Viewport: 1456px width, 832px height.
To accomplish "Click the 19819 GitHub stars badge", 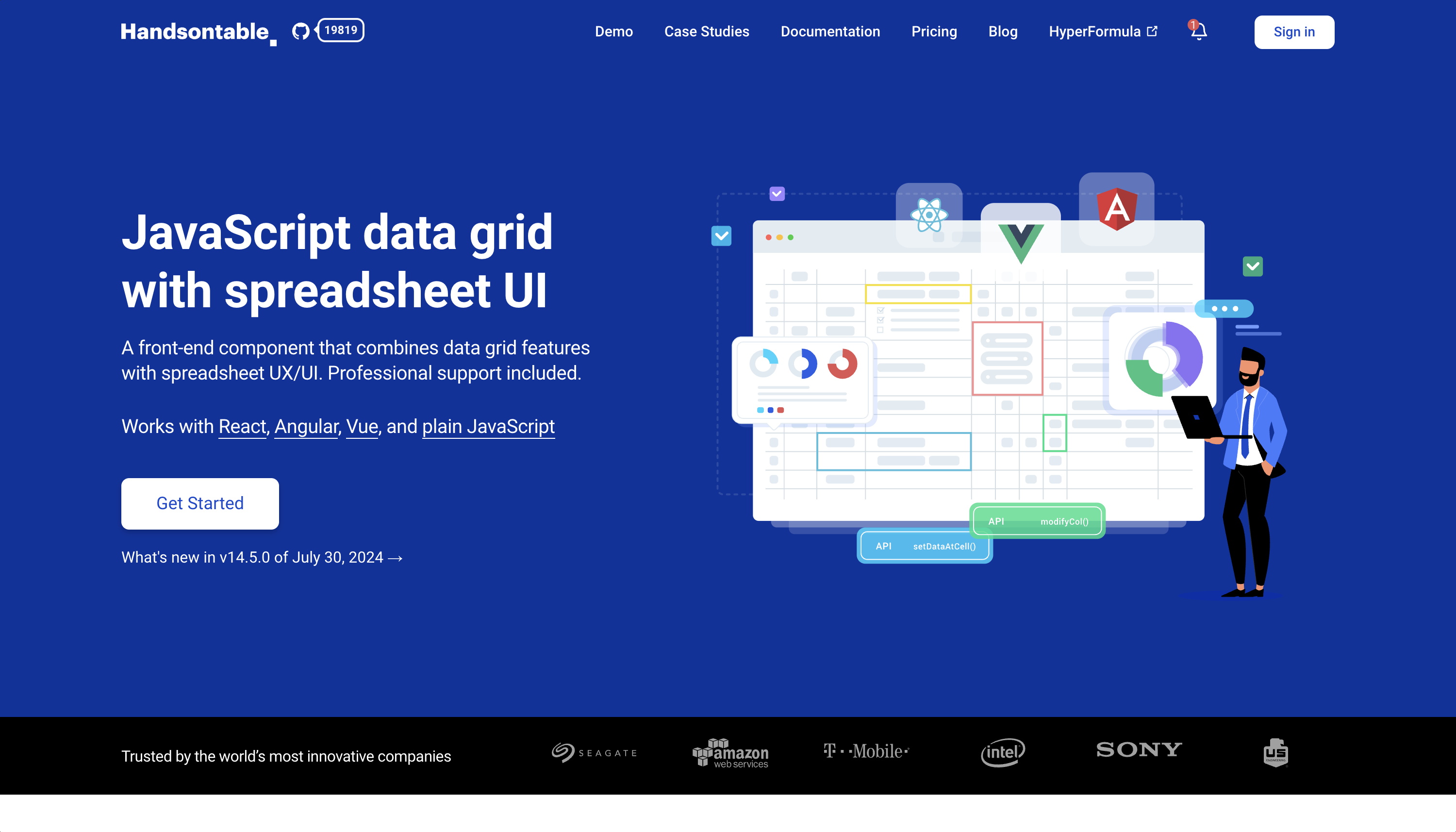I will point(341,30).
